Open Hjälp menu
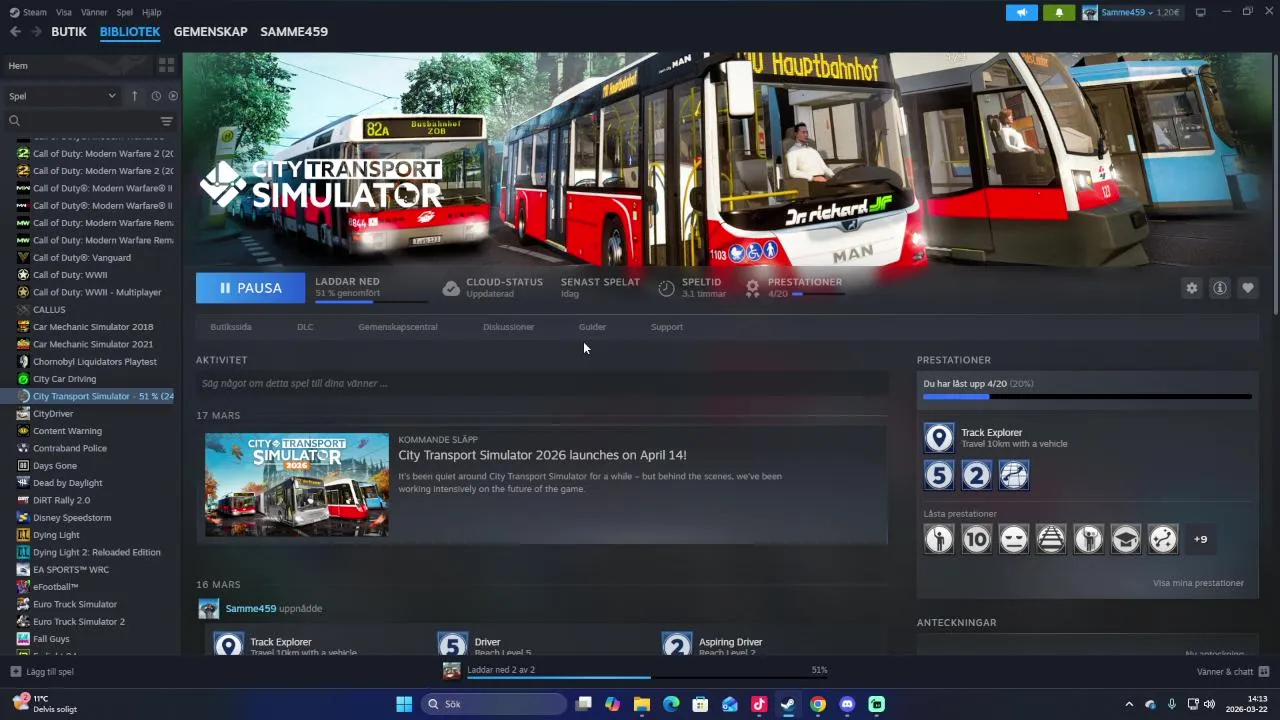 click(x=152, y=12)
